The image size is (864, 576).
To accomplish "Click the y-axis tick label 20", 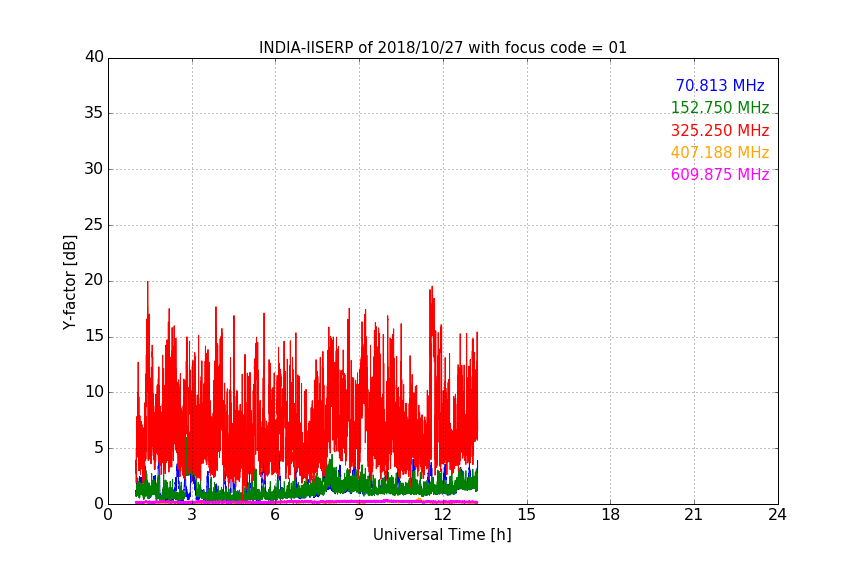I will [x=94, y=280].
